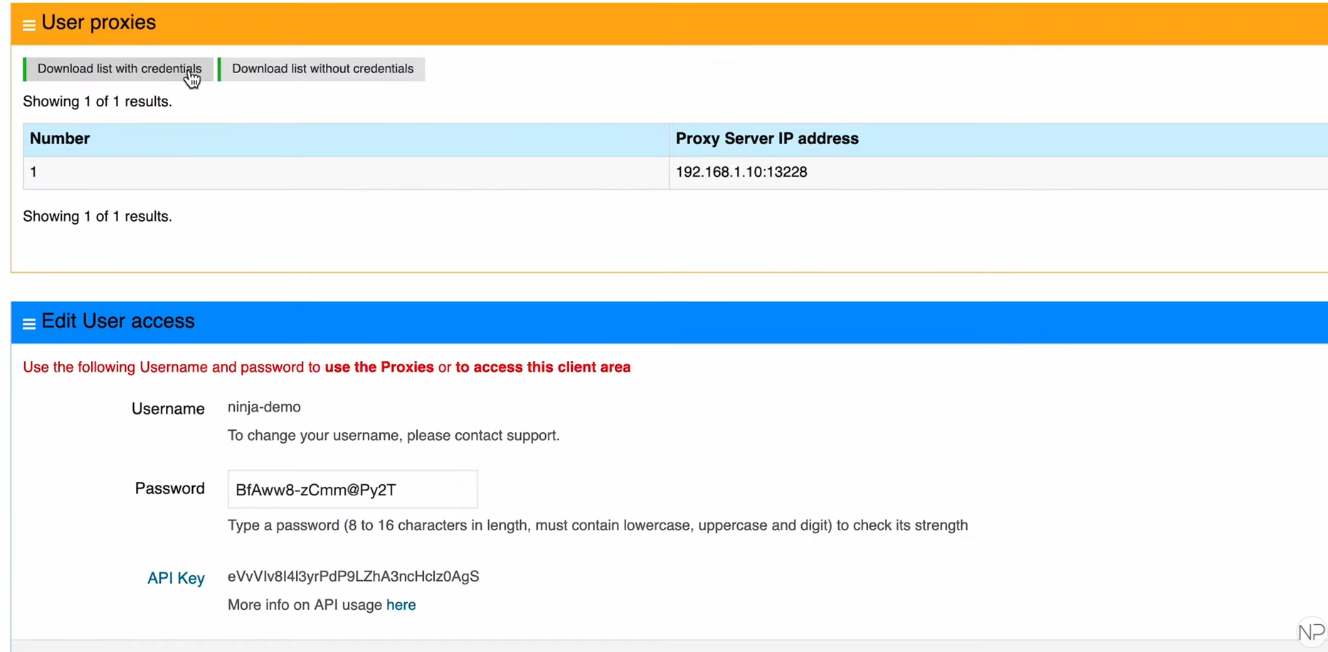Click the Edit User access menu icon
Viewport: 1328px width, 652px height.
(29, 324)
